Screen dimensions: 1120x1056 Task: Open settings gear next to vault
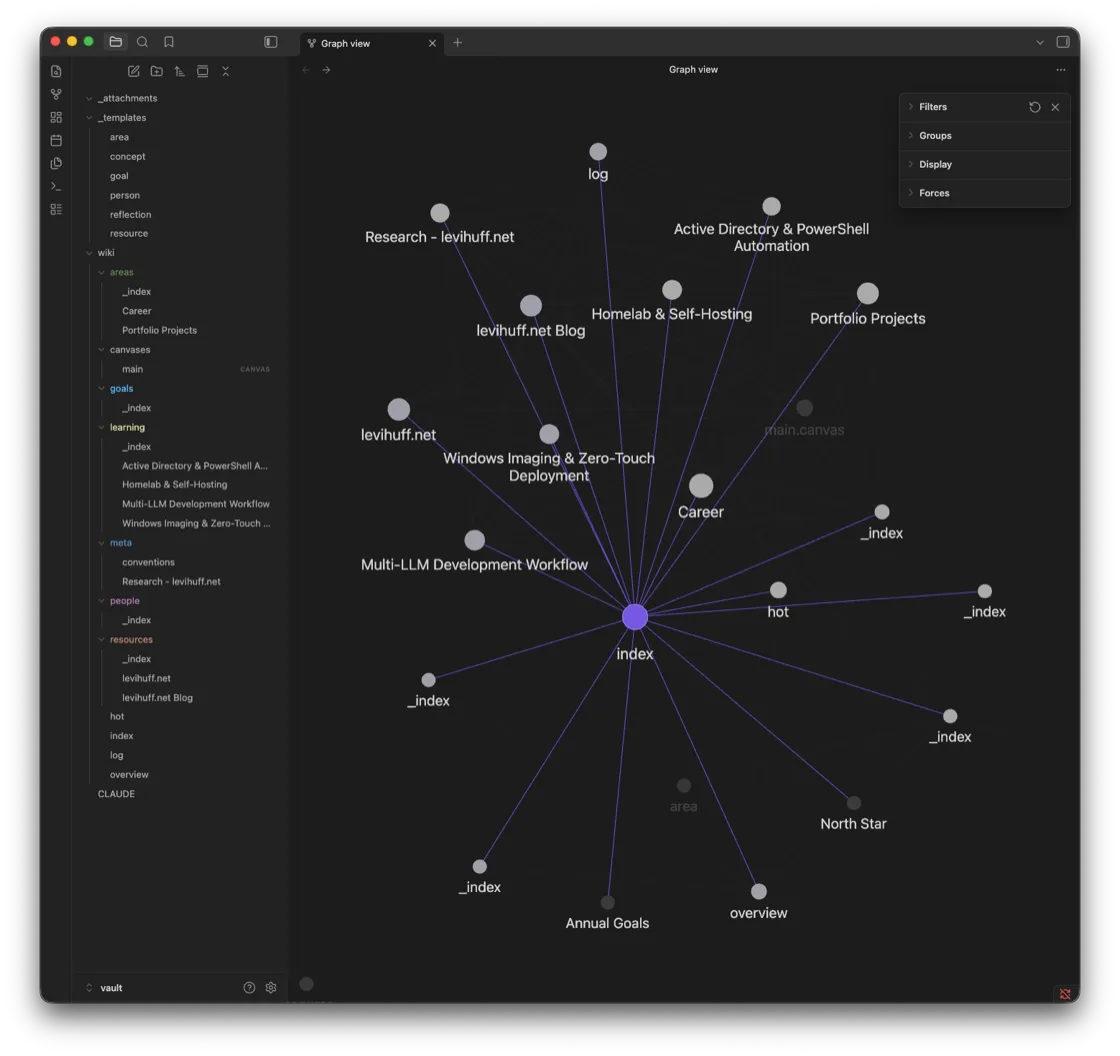click(x=271, y=987)
